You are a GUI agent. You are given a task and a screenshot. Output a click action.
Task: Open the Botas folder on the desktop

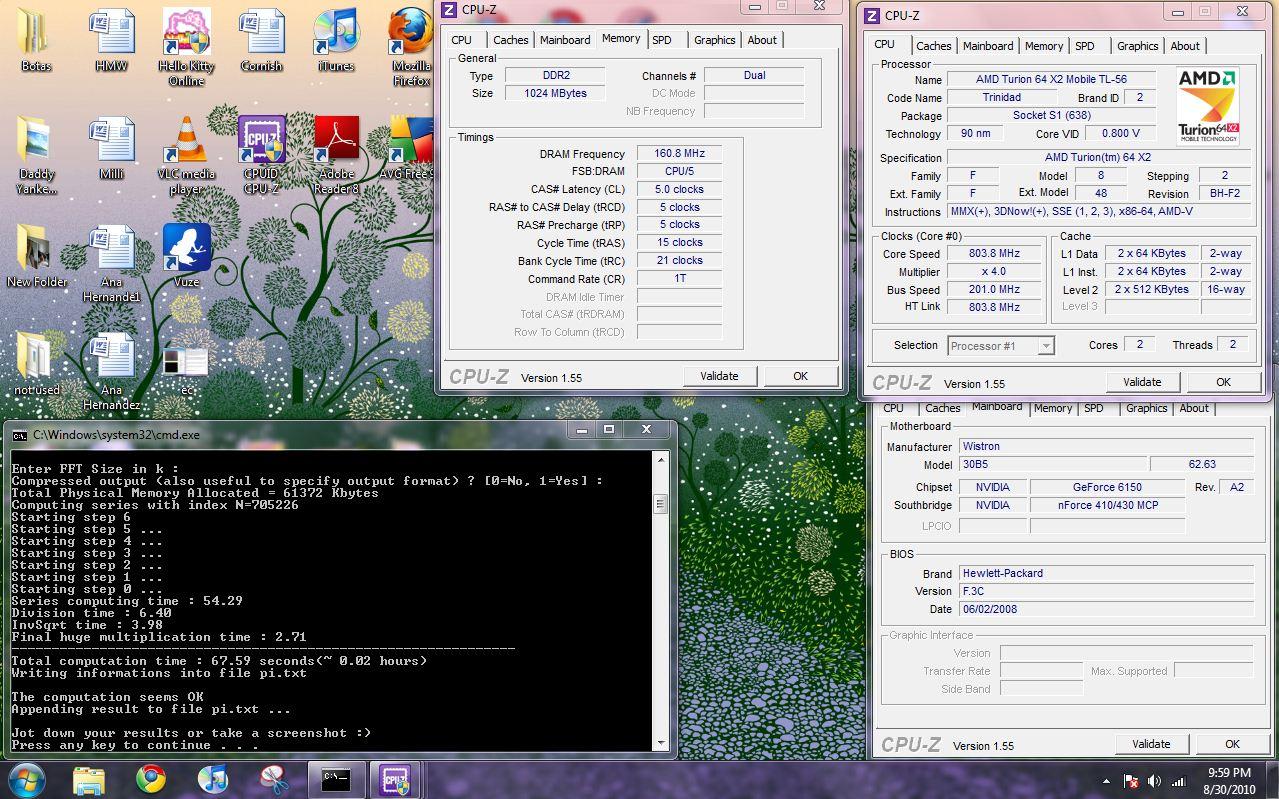click(36, 40)
